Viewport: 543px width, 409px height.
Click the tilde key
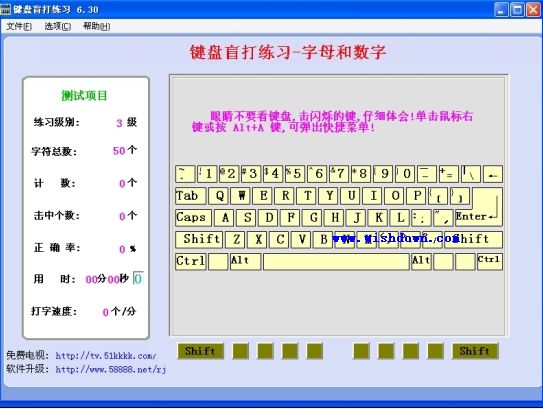tap(185, 174)
